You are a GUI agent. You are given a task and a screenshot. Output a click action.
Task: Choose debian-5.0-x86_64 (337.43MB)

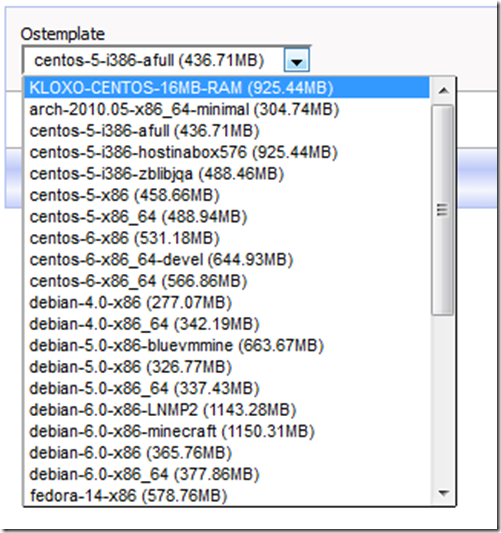[x=227, y=388]
